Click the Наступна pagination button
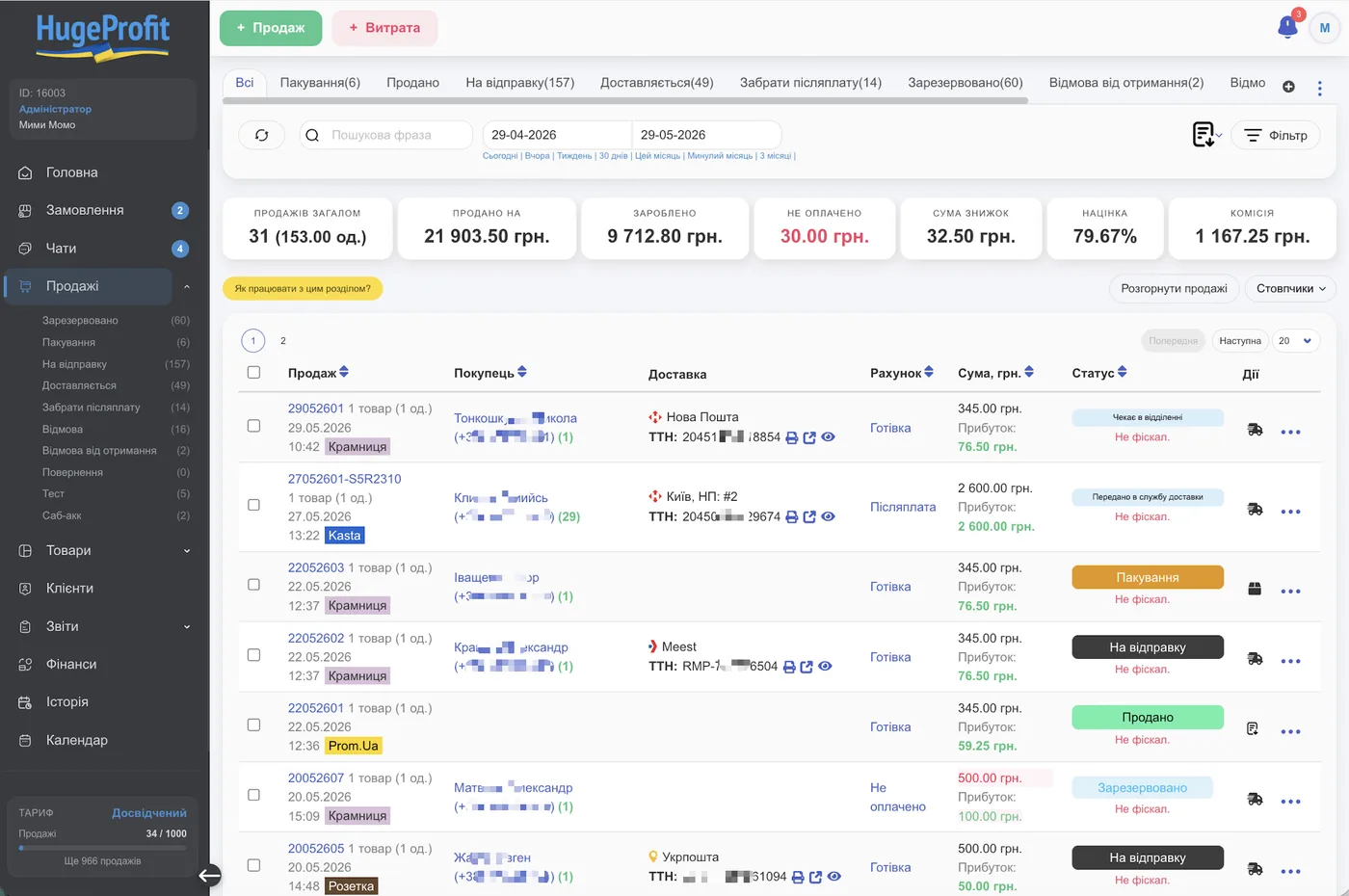This screenshot has height=896, width=1349. pyautogui.click(x=1239, y=341)
